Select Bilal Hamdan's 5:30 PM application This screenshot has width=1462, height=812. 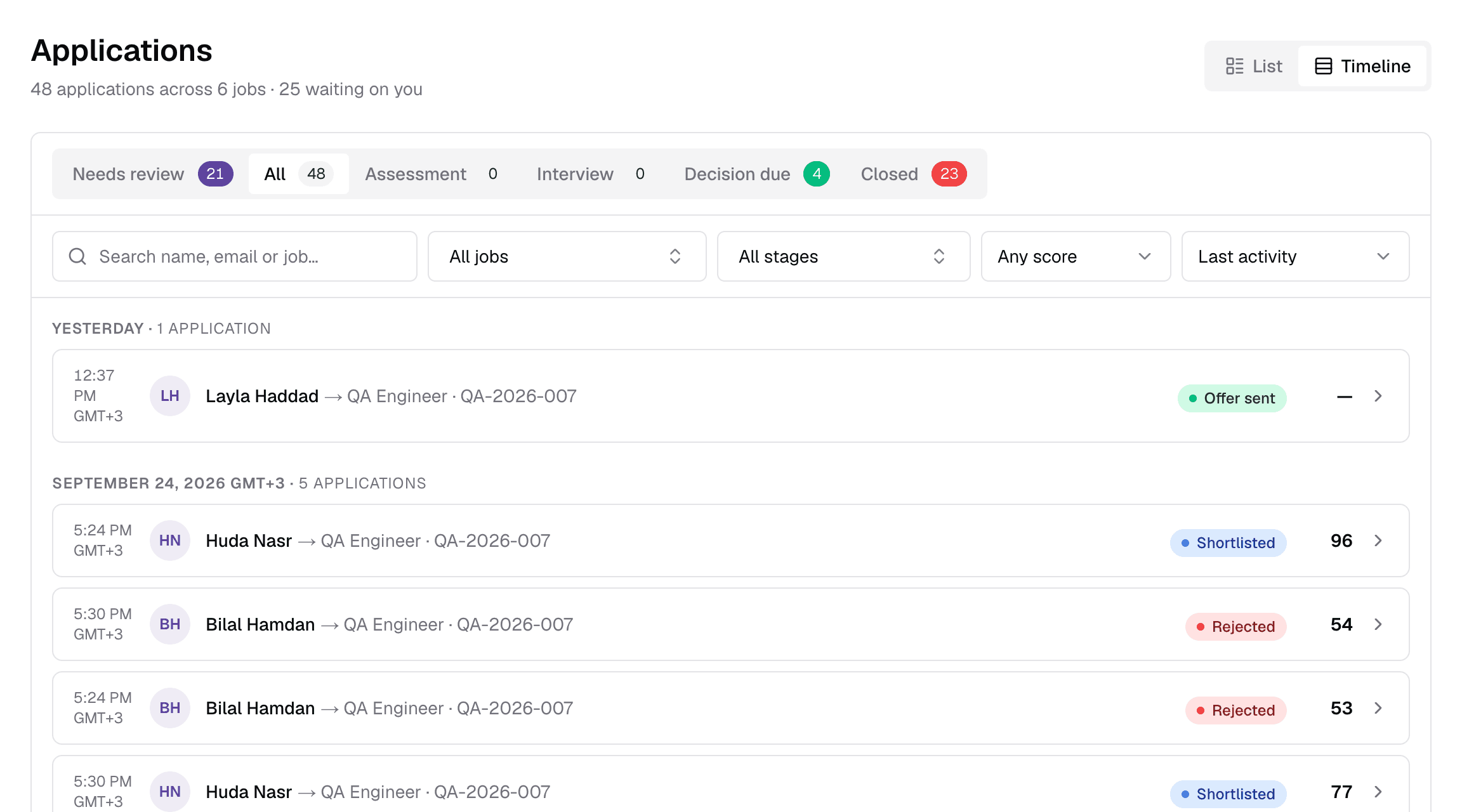click(x=731, y=624)
